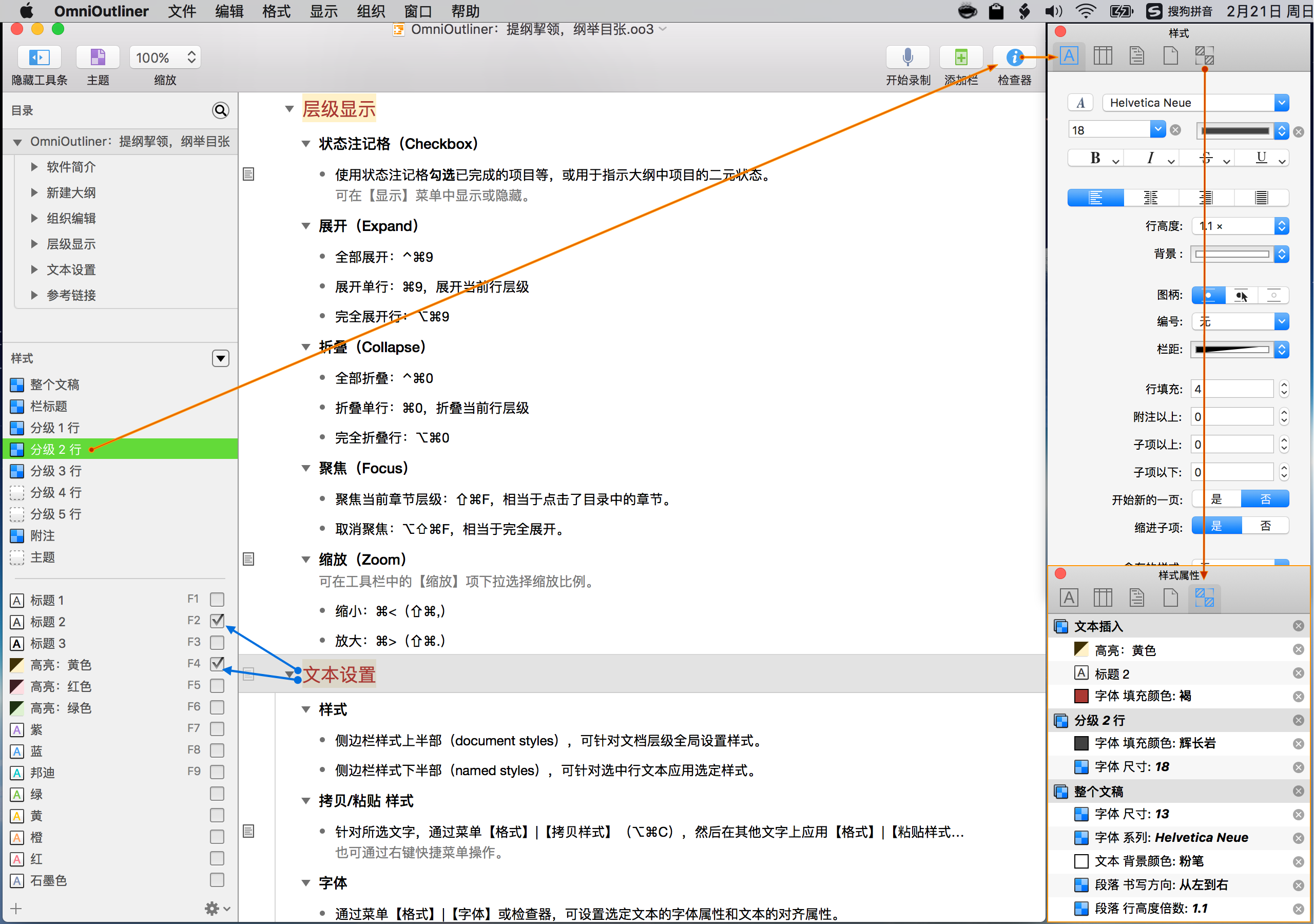Center align text in inspector
The image size is (1314, 924).
1150,198
